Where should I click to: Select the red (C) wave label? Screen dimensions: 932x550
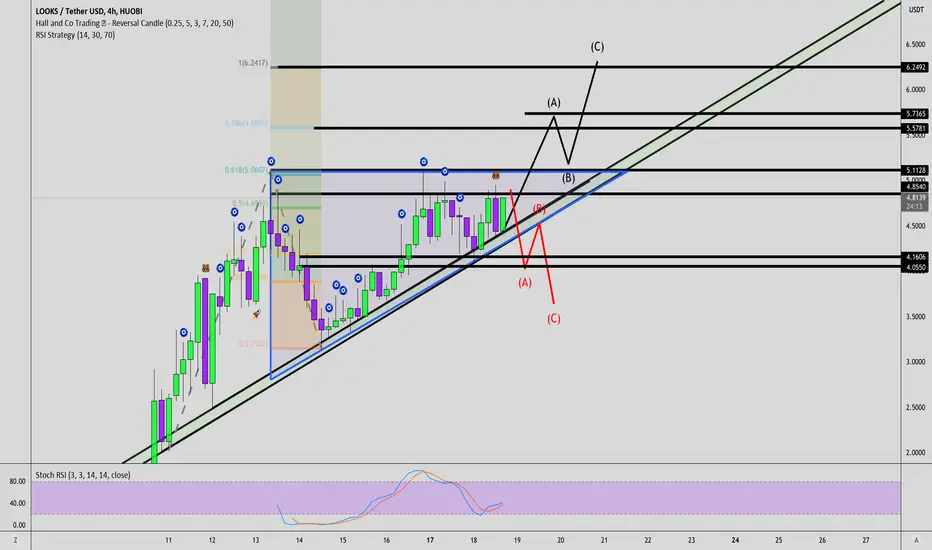[553, 319]
